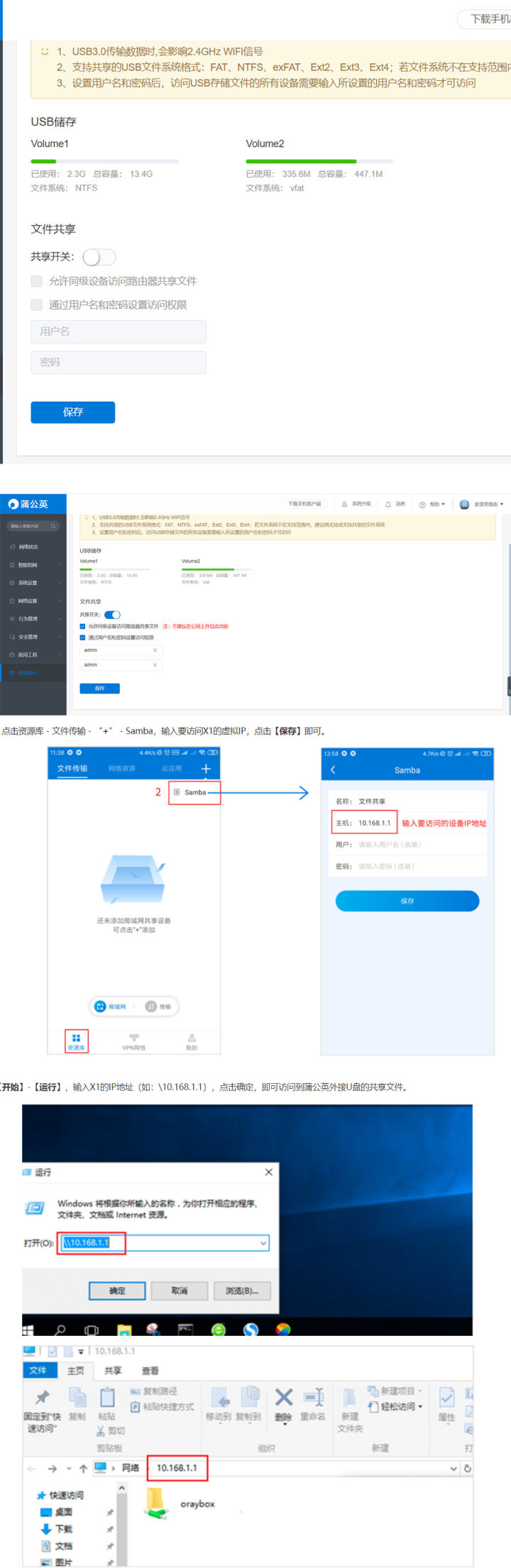Switch to 传输 mode in app

(x=158, y=1007)
